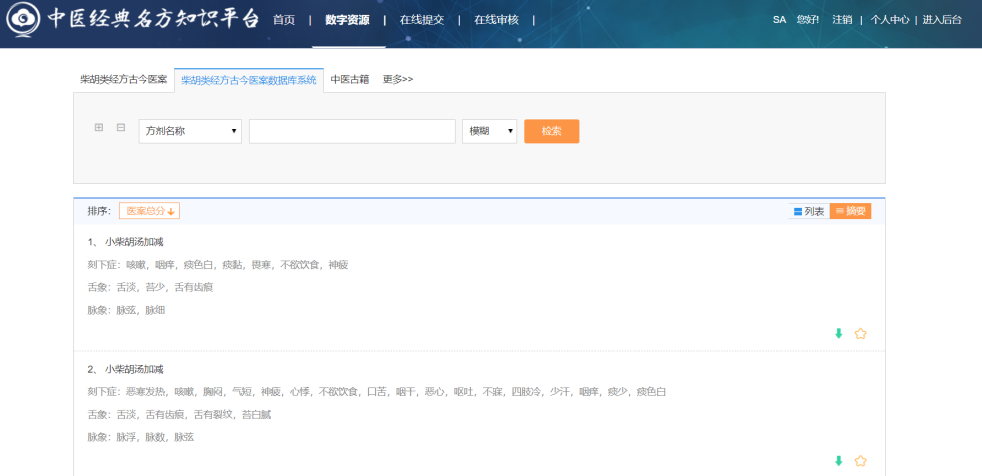Click the 注销 logout link

[842, 20]
